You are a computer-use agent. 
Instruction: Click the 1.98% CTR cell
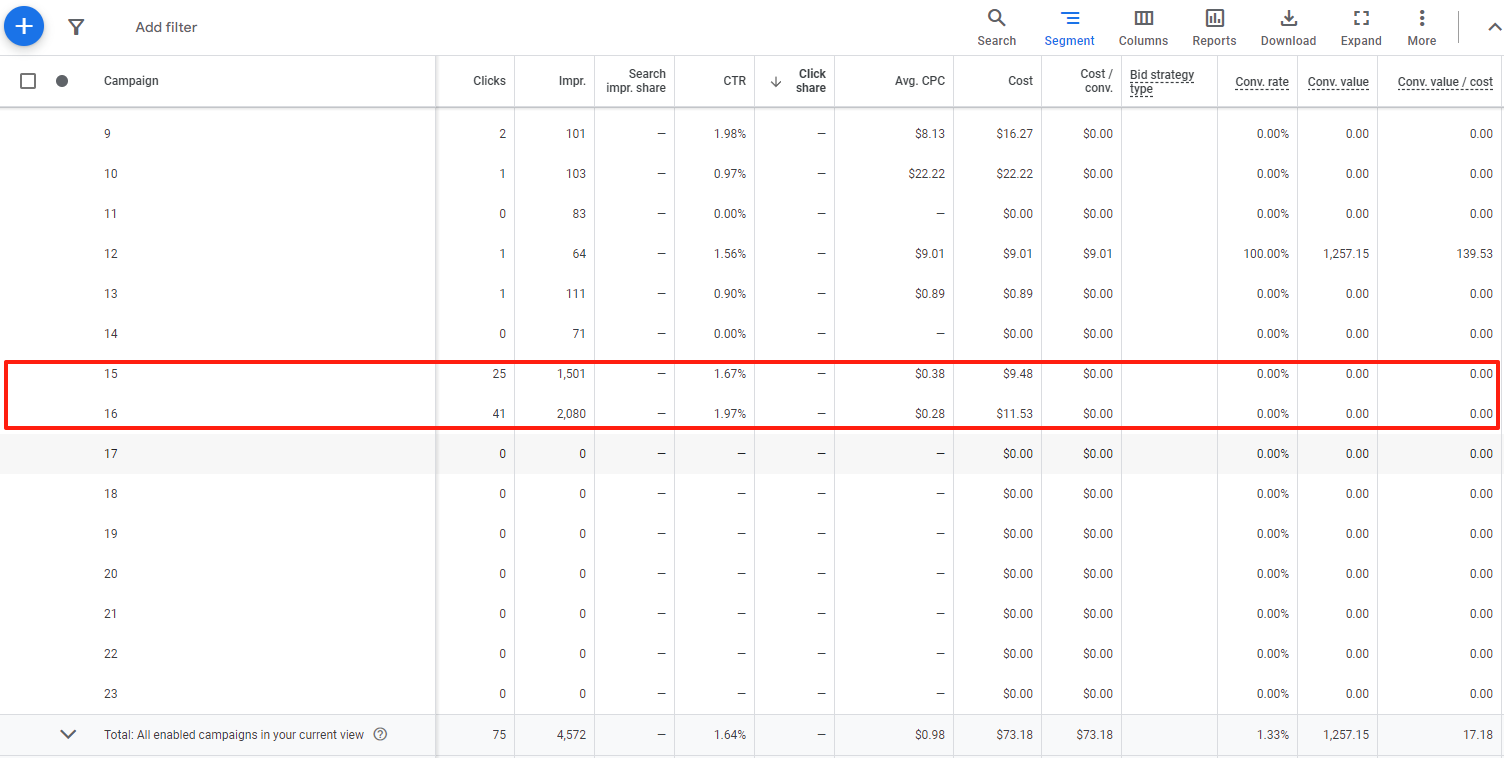(730, 134)
